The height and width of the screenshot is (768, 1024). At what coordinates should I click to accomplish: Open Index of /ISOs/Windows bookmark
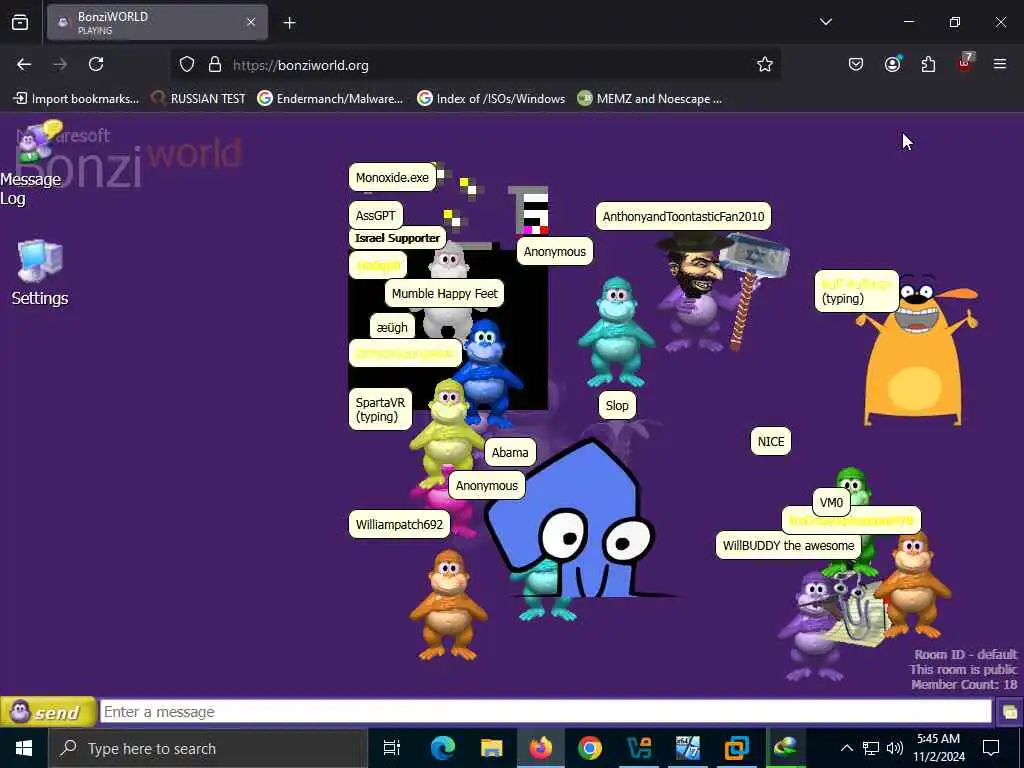point(492,99)
